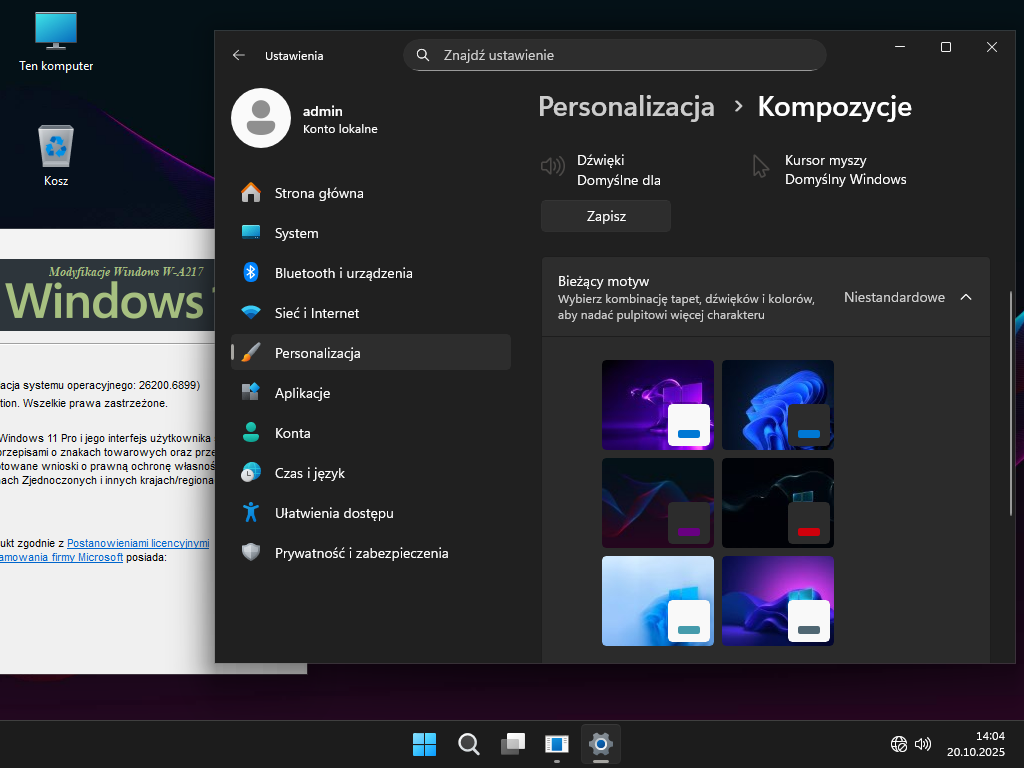Select Ułatwienia dostępu accessibility icon
Image resolution: width=1024 pixels, height=768 pixels.
(251, 513)
